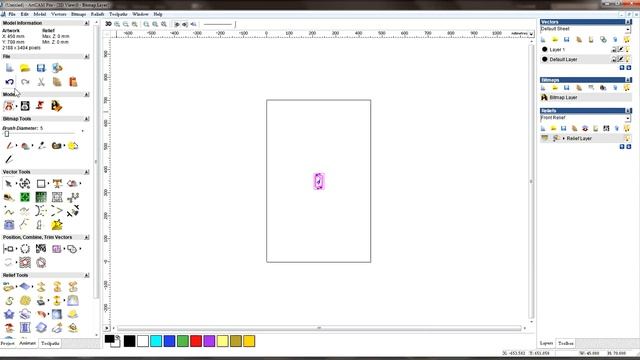The width and height of the screenshot is (640, 360).
Task: Open the Help menu
Action: 158,14
